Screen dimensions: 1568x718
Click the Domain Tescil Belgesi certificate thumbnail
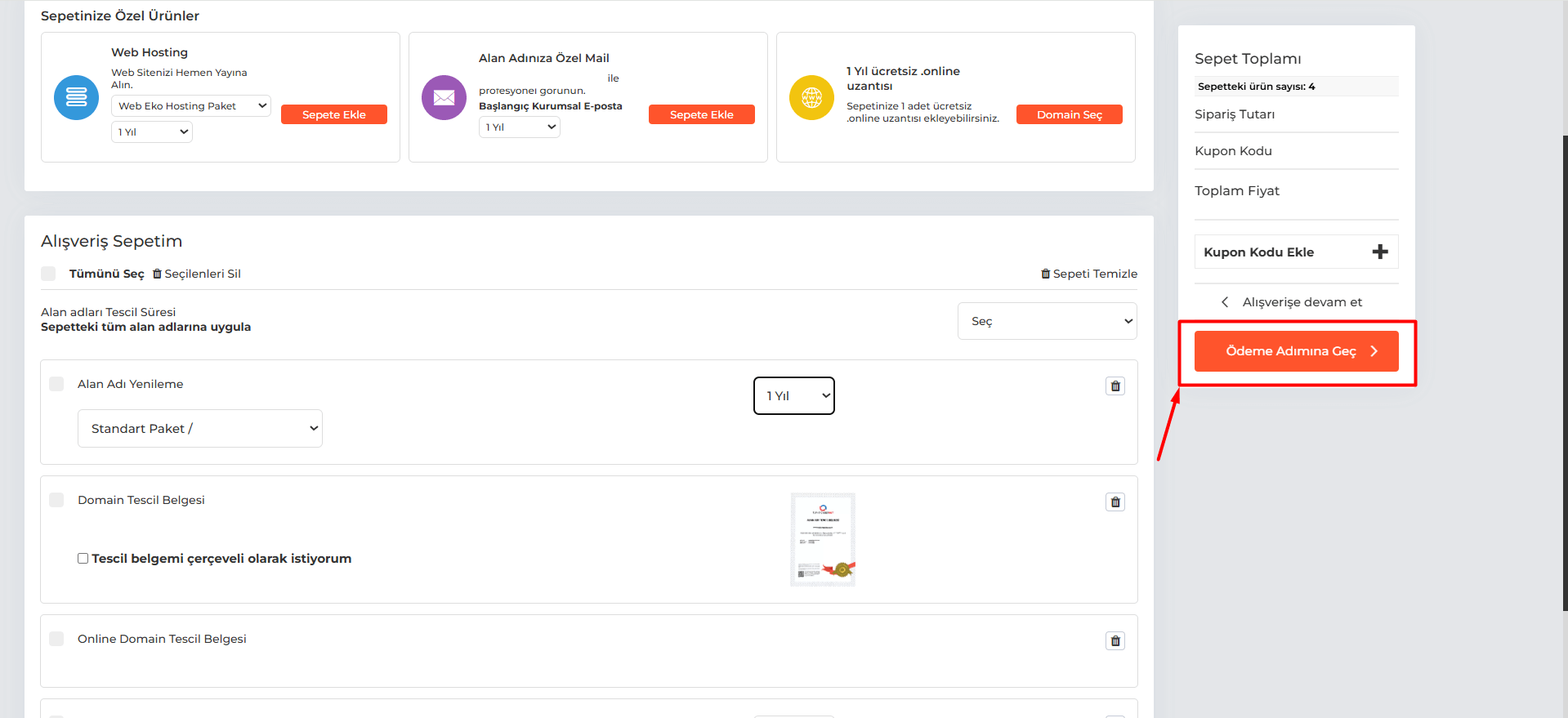pyautogui.click(x=823, y=539)
